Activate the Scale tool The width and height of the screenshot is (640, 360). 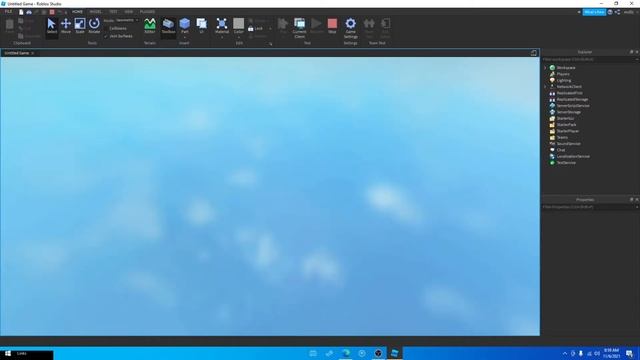click(80, 26)
